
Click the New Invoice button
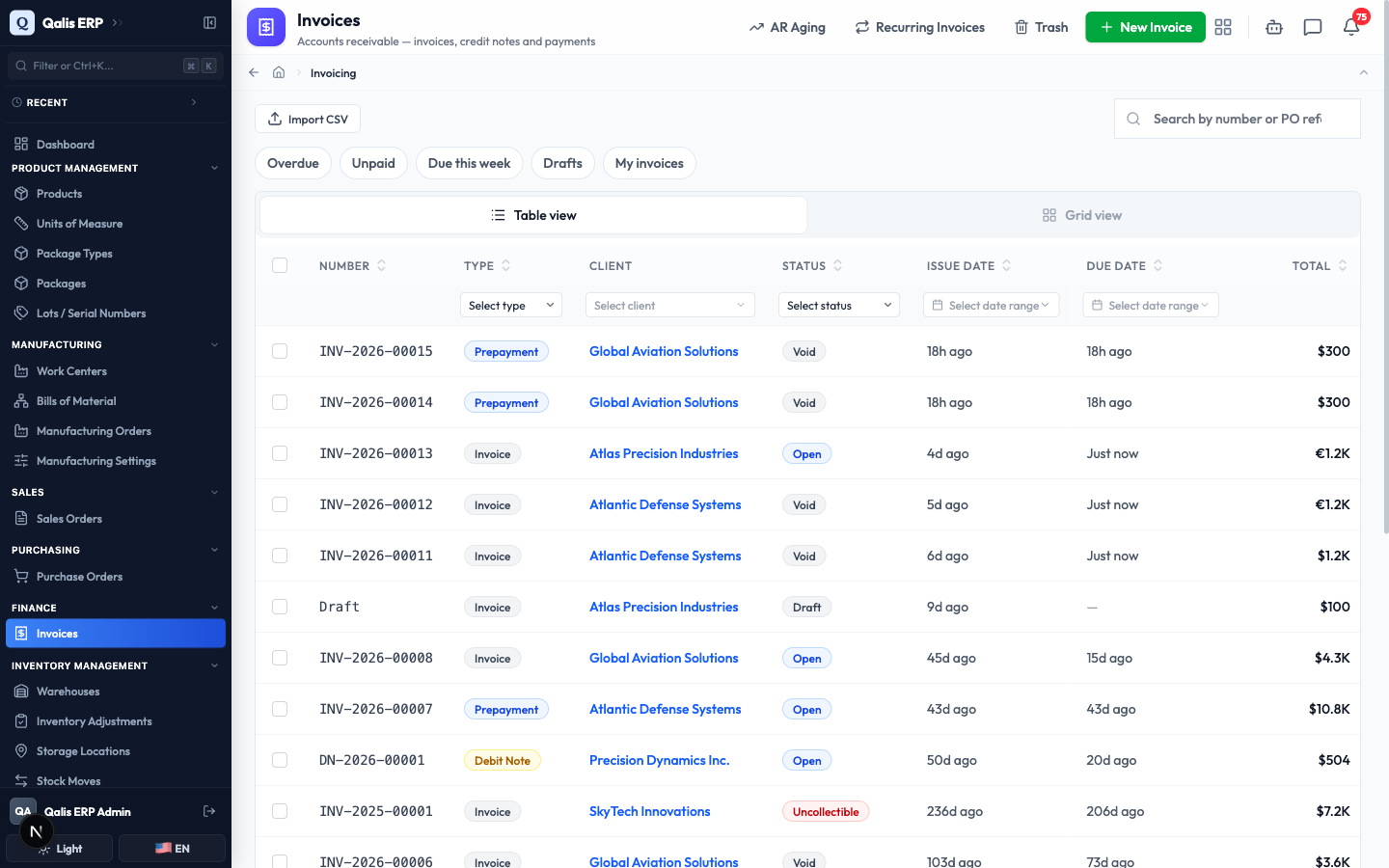[1145, 27]
